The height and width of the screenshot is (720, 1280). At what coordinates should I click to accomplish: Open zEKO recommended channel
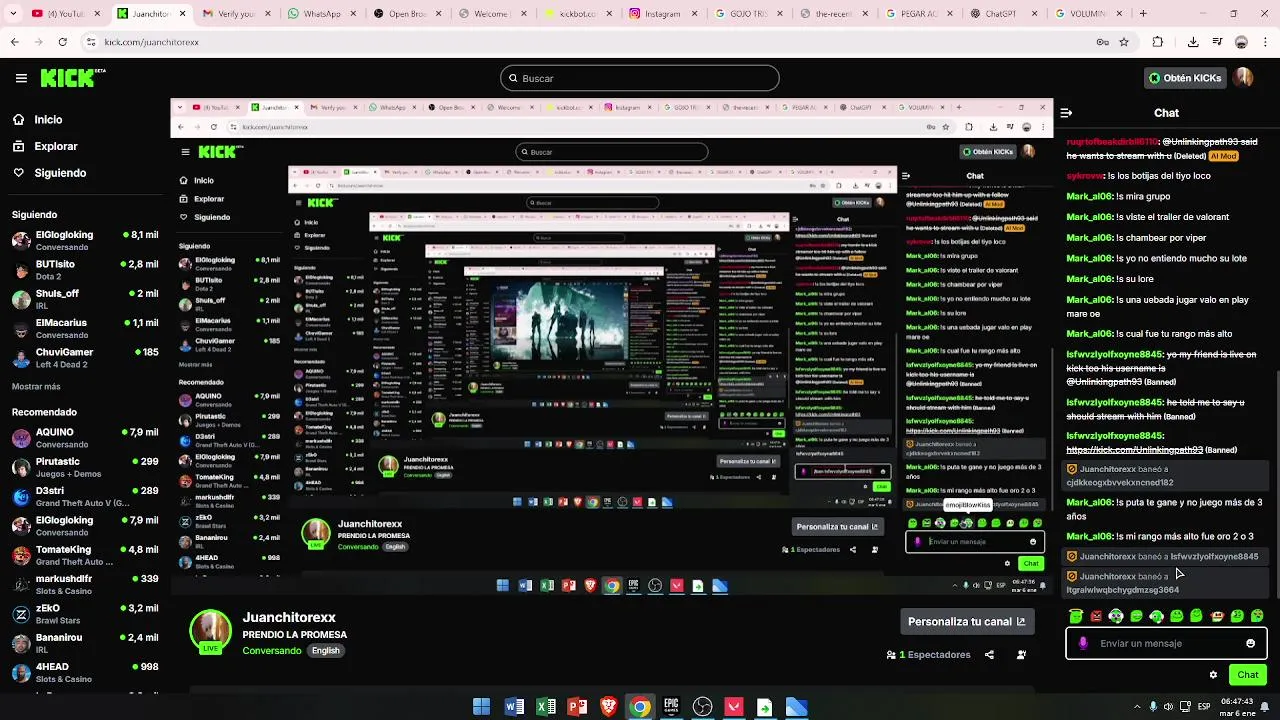coord(84,614)
